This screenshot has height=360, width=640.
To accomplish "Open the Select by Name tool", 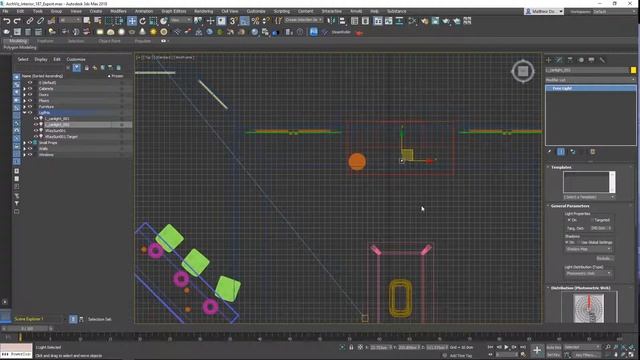I will [98, 21].
